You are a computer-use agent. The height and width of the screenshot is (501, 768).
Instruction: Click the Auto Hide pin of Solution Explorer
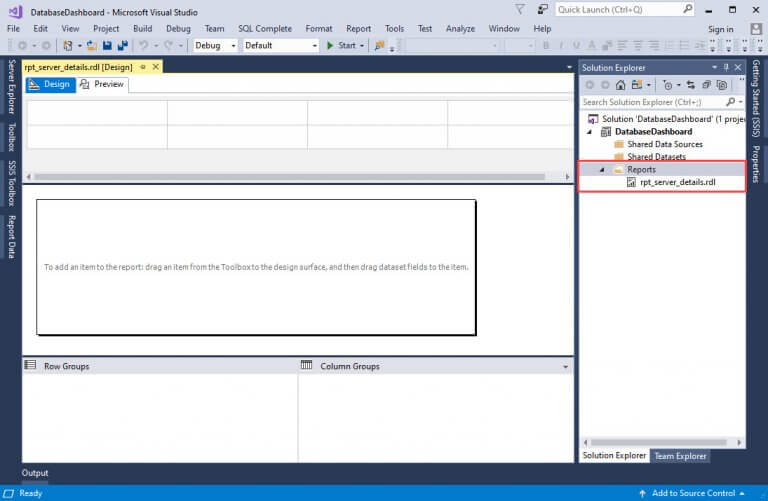coord(726,67)
